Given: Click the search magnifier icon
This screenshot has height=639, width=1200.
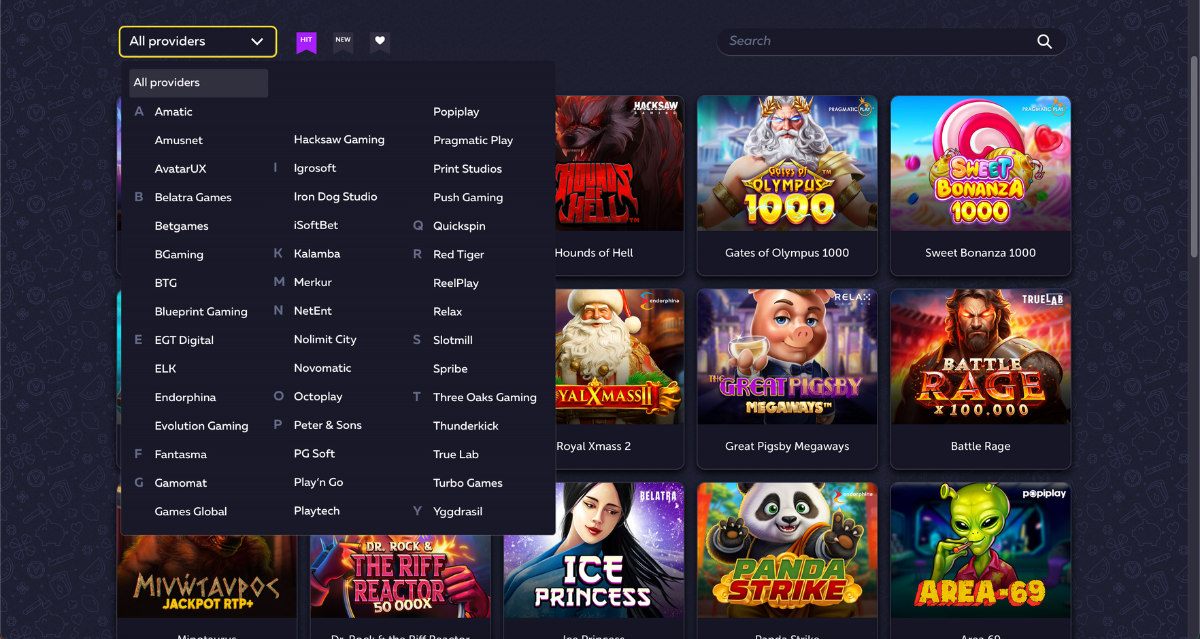Looking at the screenshot, I should 1044,41.
